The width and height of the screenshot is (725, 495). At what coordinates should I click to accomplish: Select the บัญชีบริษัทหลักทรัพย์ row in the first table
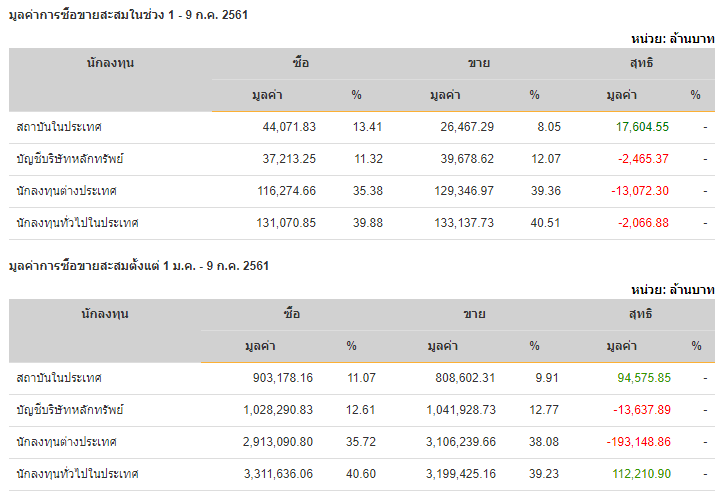(362, 159)
